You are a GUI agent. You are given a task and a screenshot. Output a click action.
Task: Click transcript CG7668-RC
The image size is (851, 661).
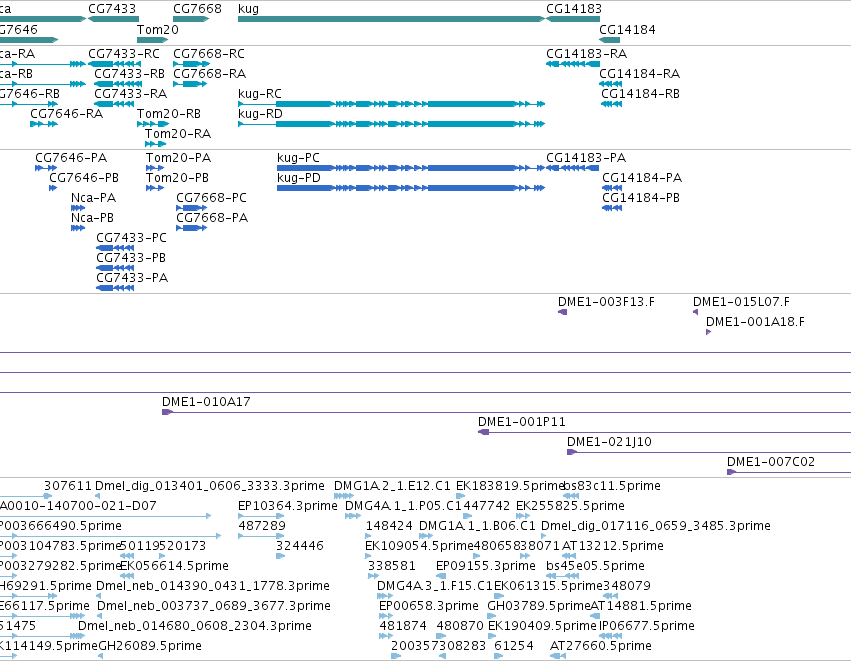point(192,64)
